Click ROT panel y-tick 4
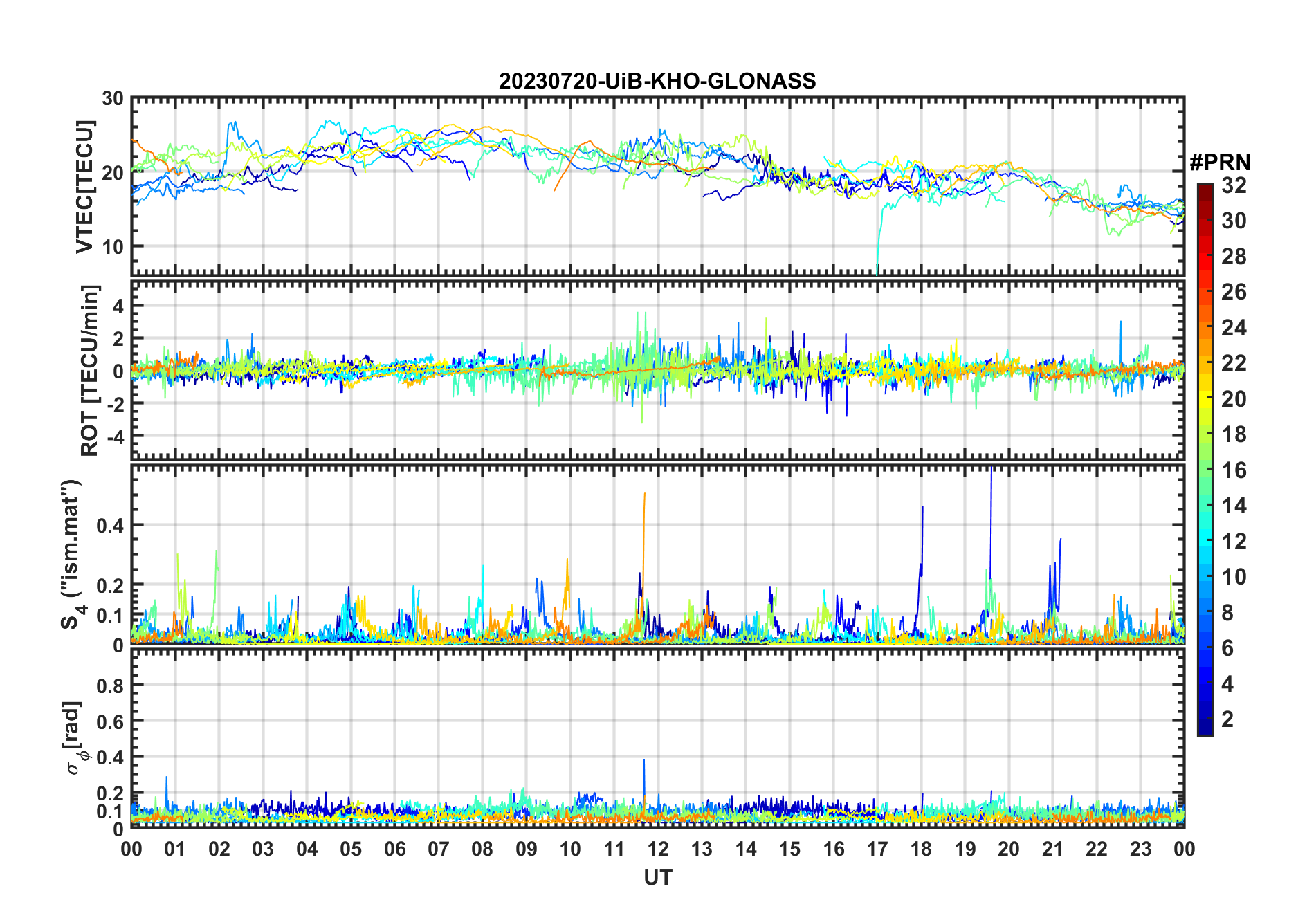 pyautogui.click(x=118, y=306)
